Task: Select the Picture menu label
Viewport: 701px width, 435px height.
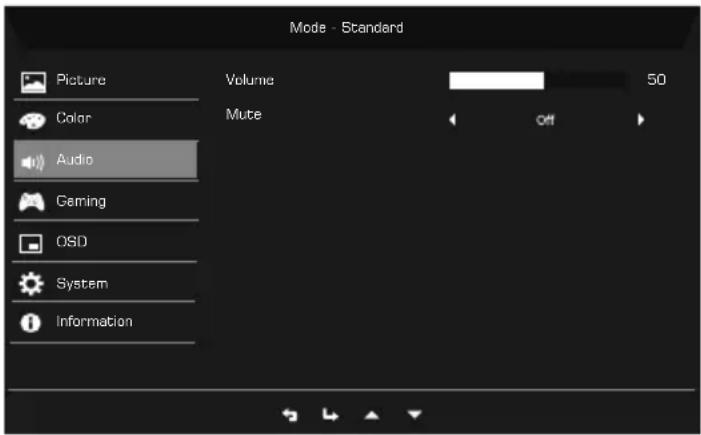Action: click(x=81, y=80)
